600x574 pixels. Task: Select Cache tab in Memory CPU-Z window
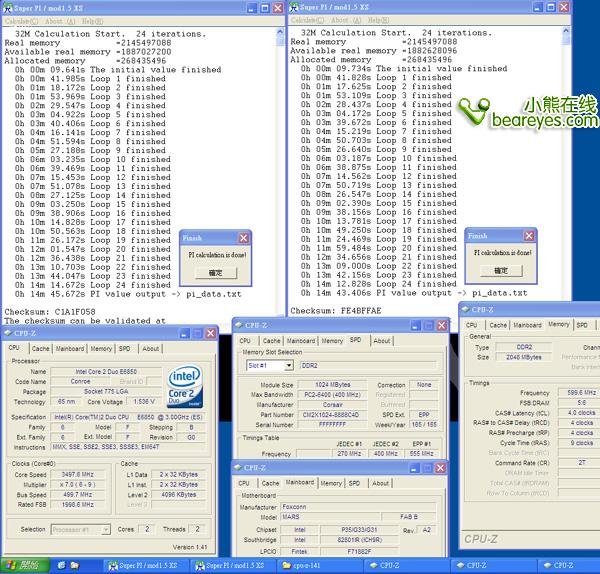[498, 325]
